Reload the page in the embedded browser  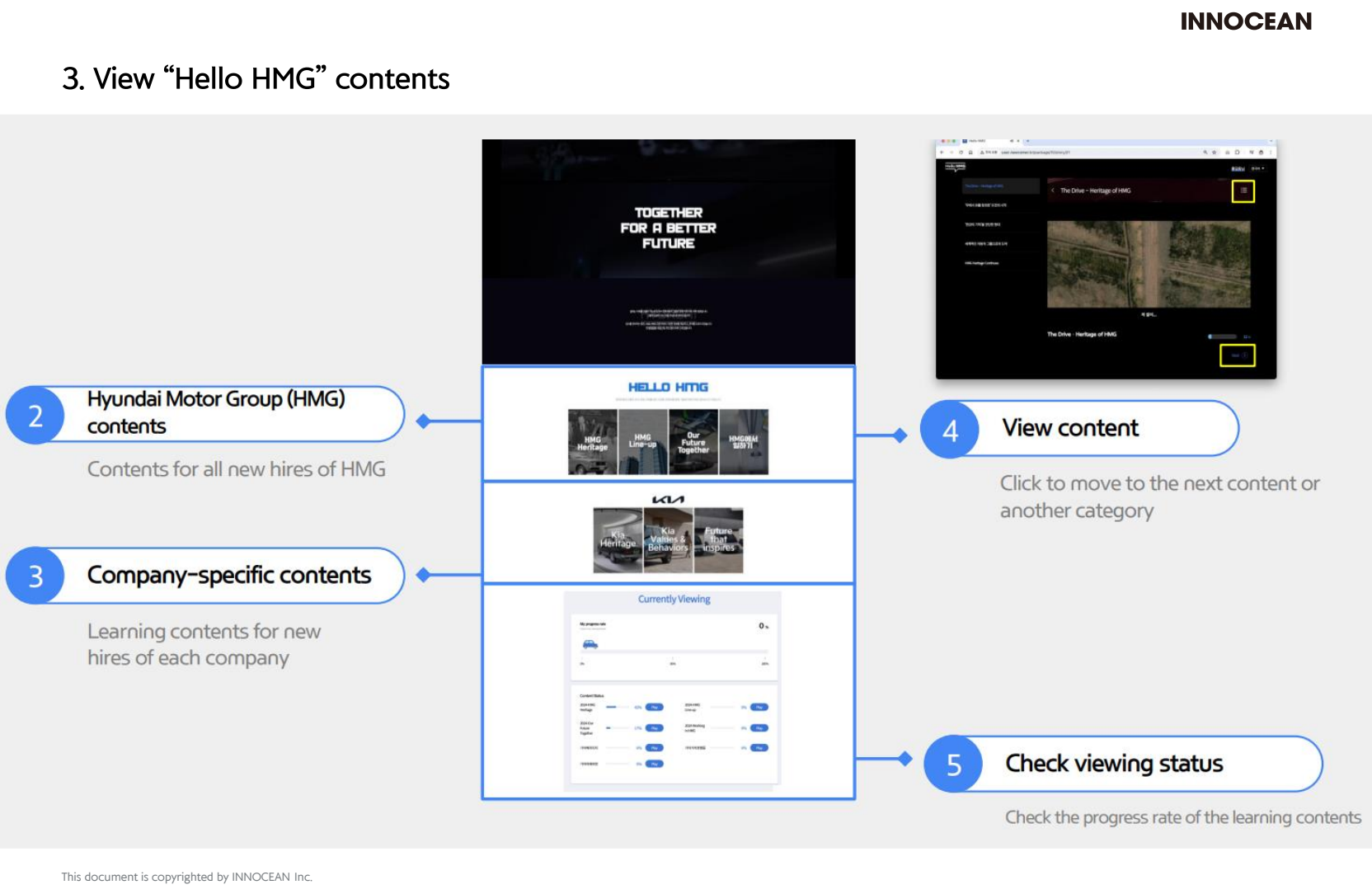click(x=961, y=153)
